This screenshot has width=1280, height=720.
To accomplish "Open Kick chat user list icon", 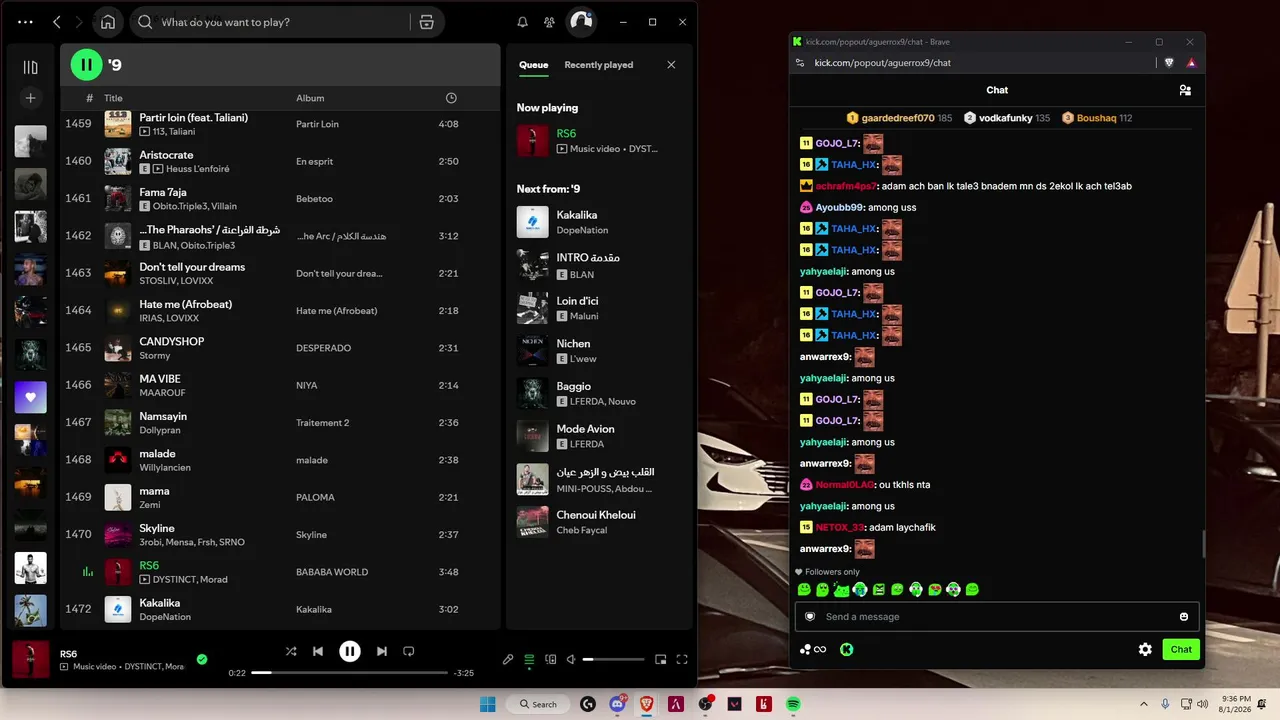I will tap(1185, 90).
